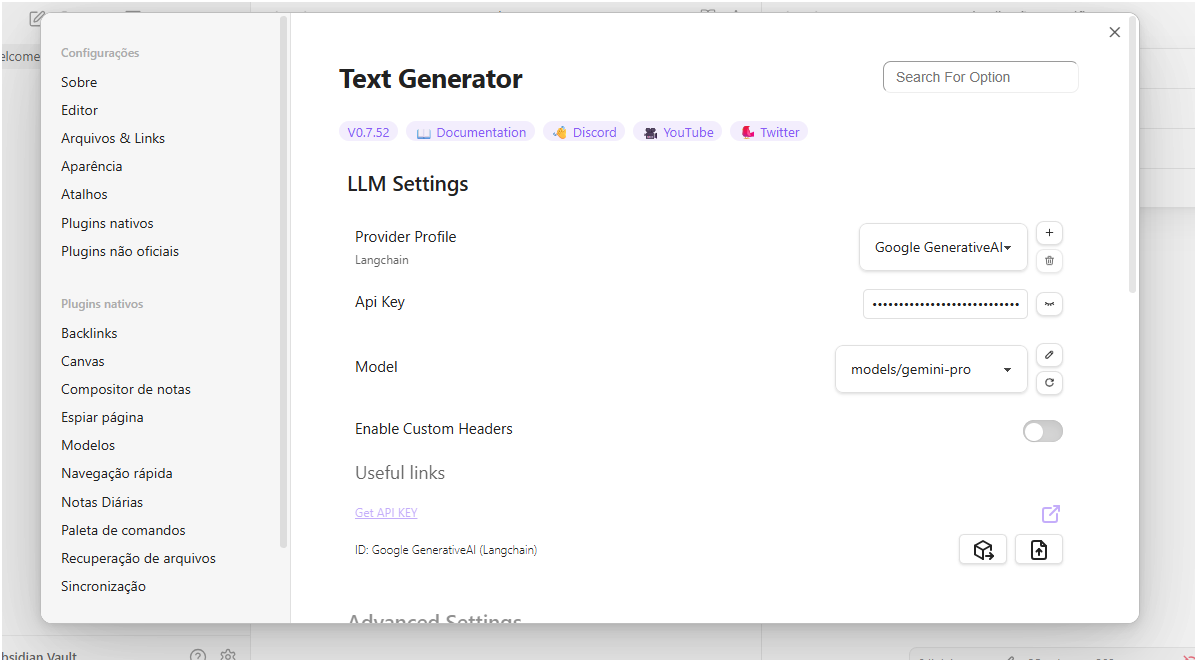Select Backlinks plugin settings

(89, 333)
